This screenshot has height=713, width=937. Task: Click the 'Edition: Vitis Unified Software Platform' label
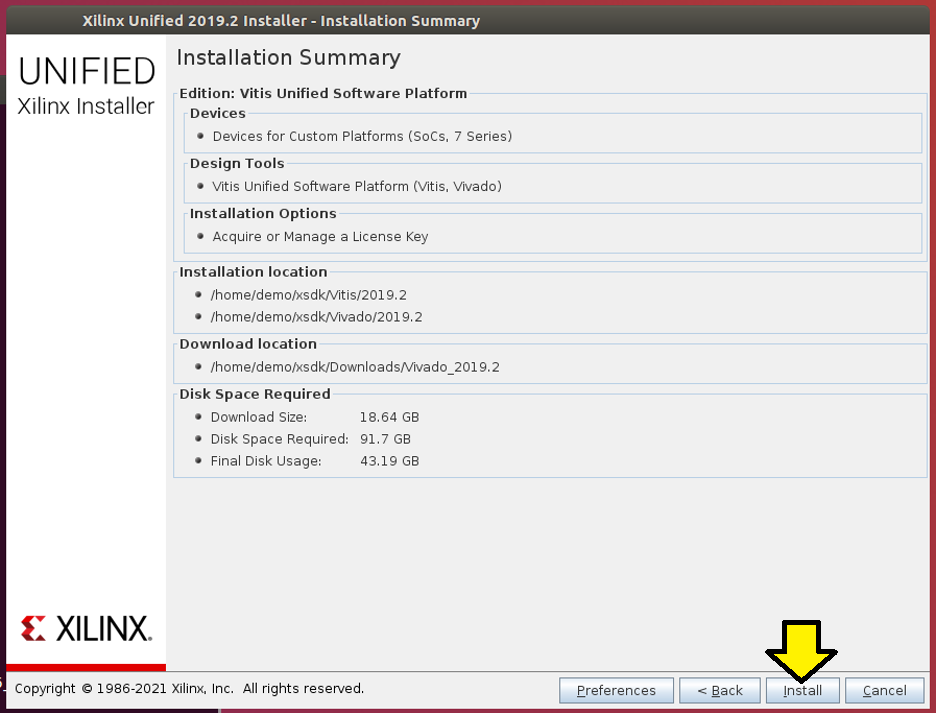pos(323,94)
